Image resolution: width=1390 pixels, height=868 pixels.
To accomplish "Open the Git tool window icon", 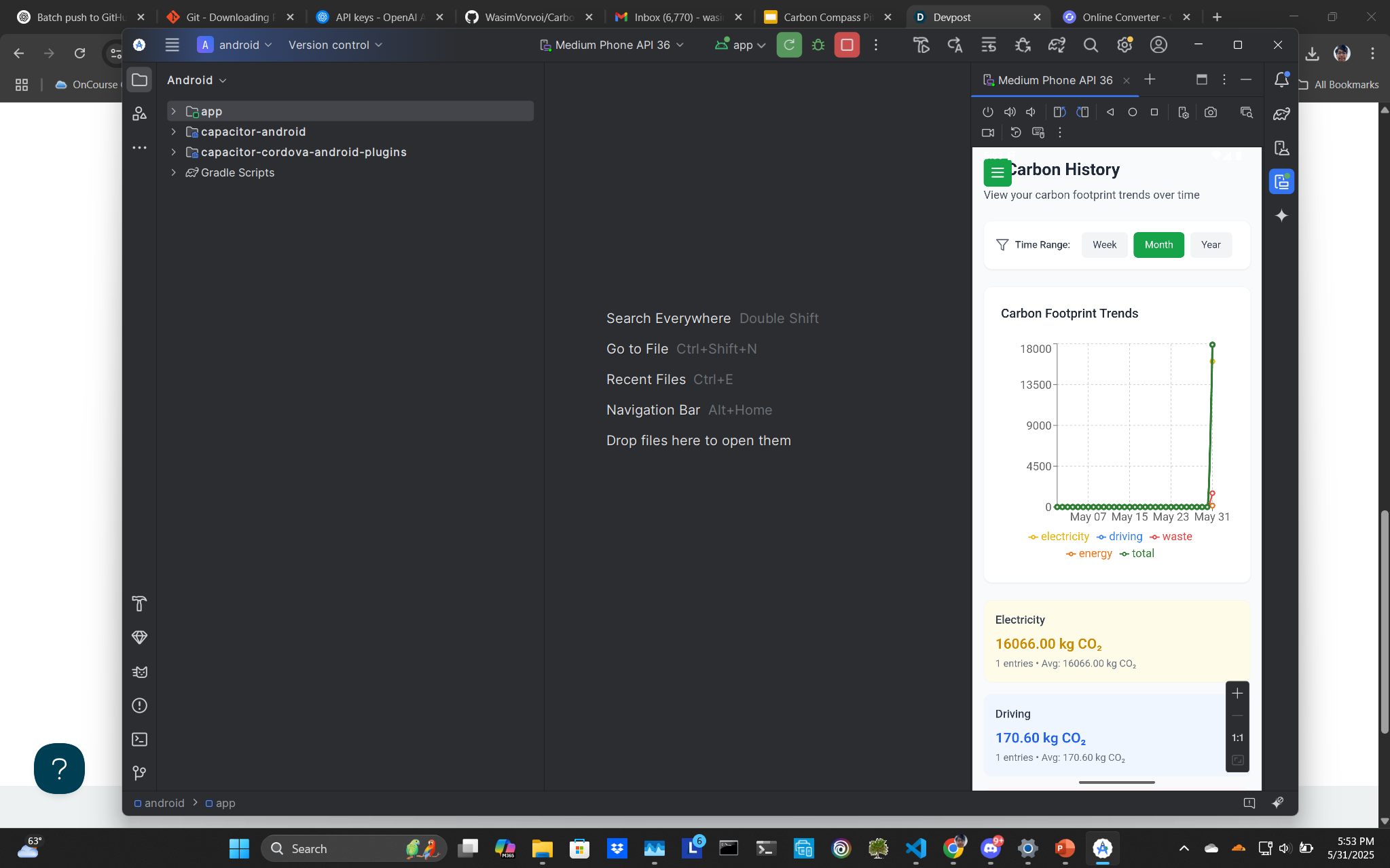I will click(x=139, y=773).
